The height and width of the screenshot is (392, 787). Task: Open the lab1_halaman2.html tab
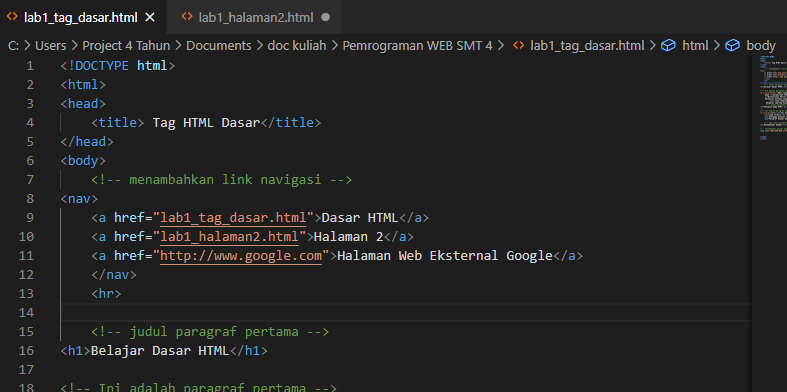coord(256,18)
